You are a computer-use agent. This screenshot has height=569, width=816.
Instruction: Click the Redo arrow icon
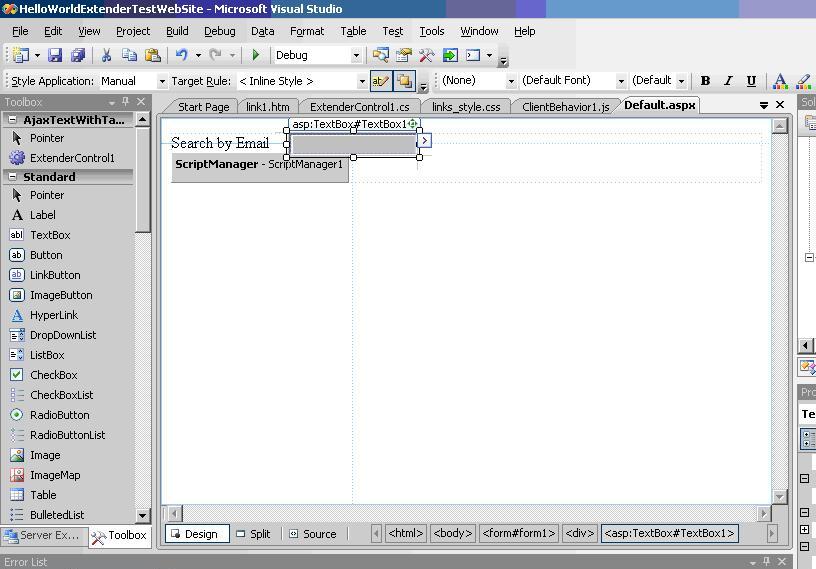coord(215,55)
